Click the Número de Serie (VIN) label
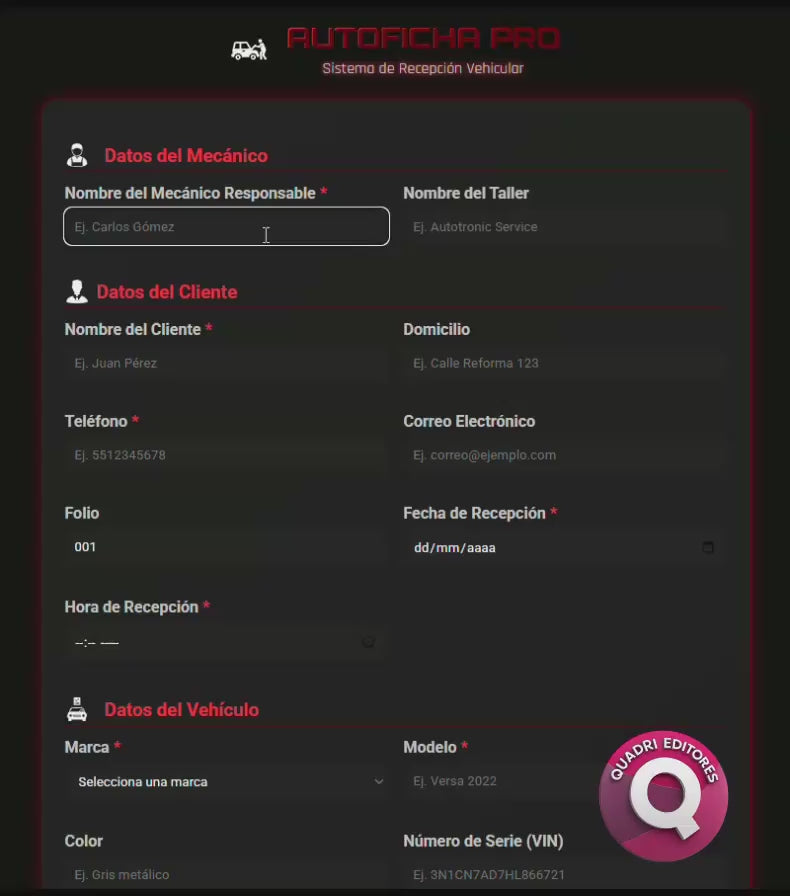The width and height of the screenshot is (790, 896). point(484,841)
